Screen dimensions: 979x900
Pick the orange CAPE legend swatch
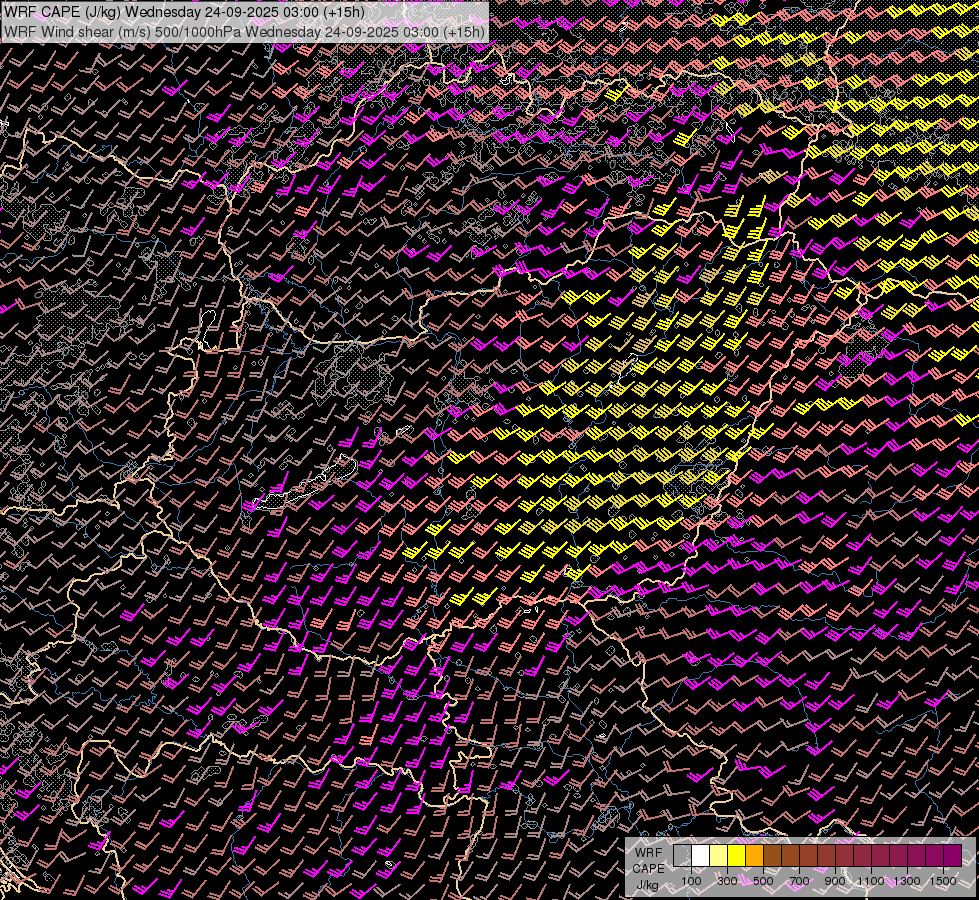(x=754, y=855)
